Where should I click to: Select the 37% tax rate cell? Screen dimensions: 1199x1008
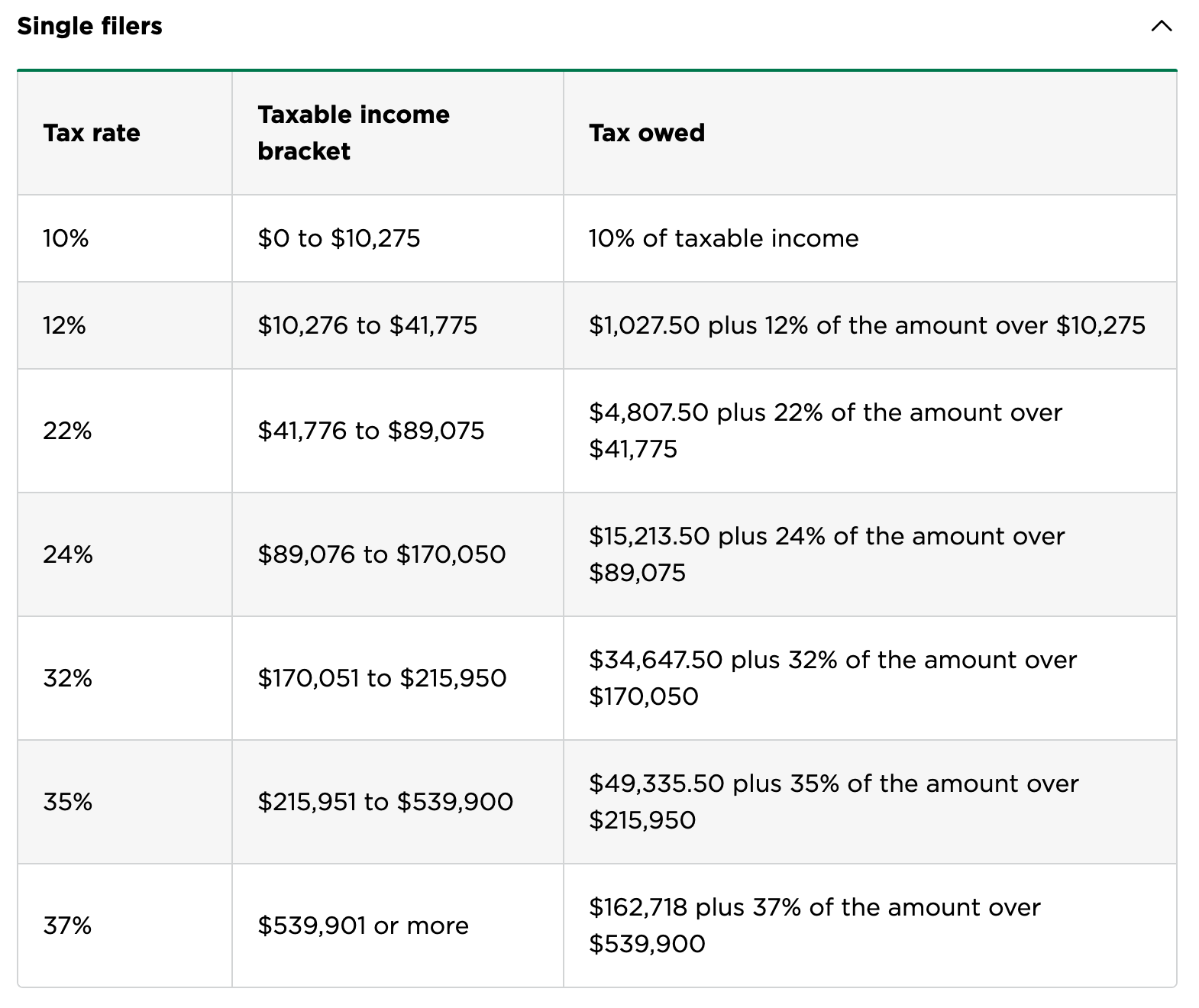pyautogui.click(x=67, y=926)
